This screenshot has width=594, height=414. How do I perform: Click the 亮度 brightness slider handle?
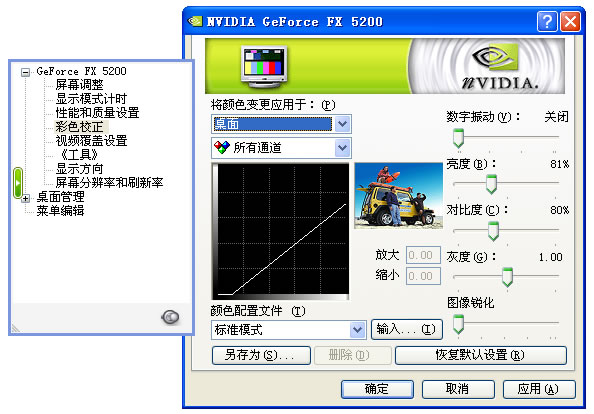click(x=491, y=184)
